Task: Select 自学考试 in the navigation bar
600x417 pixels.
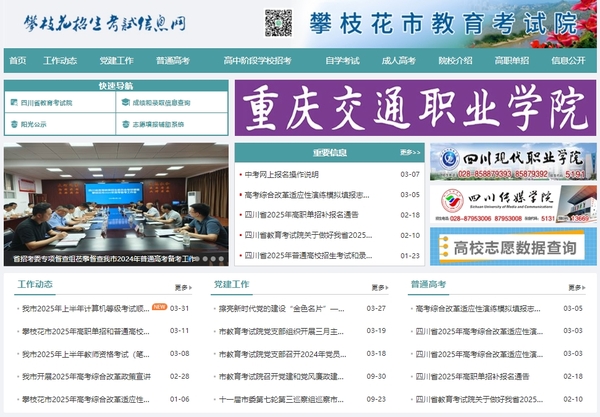Action: point(342,60)
